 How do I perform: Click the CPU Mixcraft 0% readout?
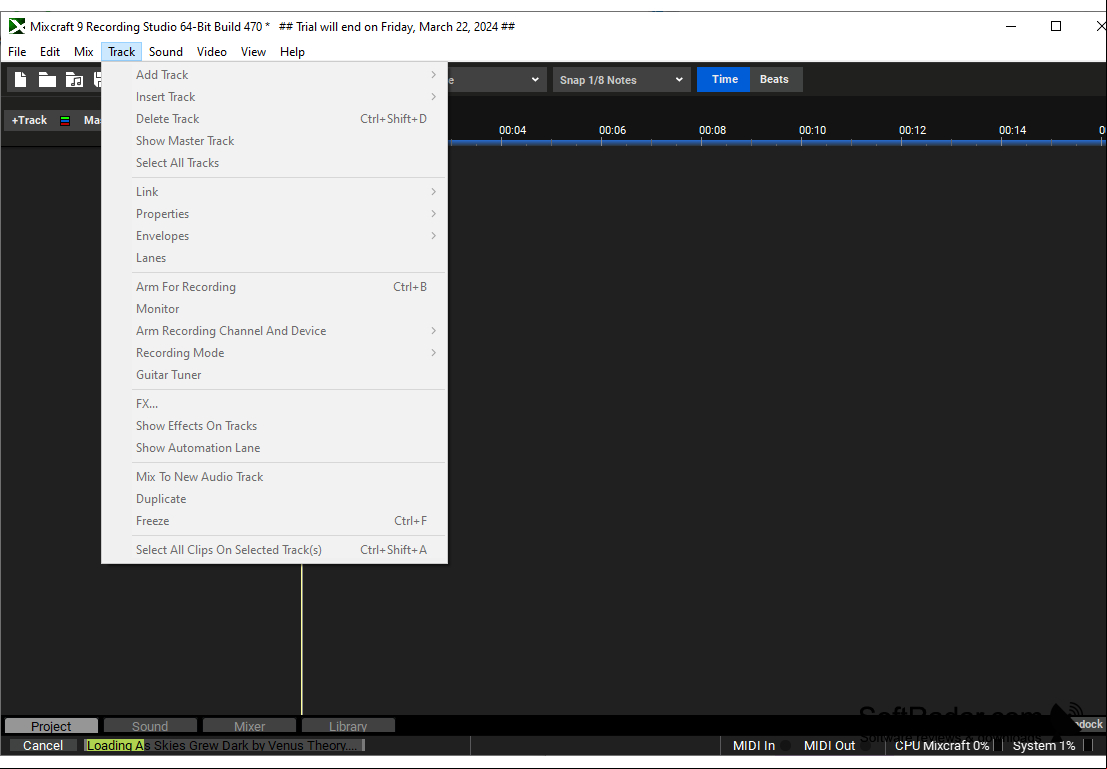pyautogui.click(x=942, y=746)
